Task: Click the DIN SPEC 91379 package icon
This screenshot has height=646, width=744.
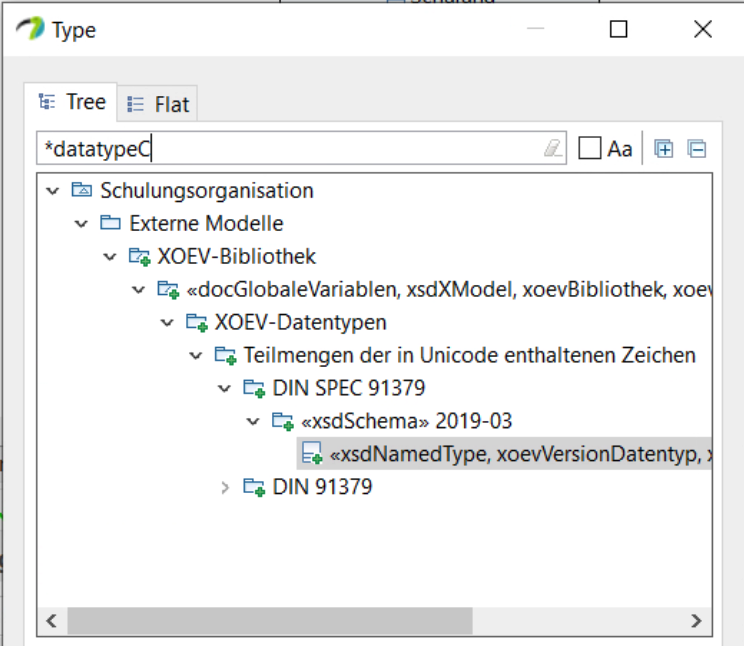Action: 254,388
